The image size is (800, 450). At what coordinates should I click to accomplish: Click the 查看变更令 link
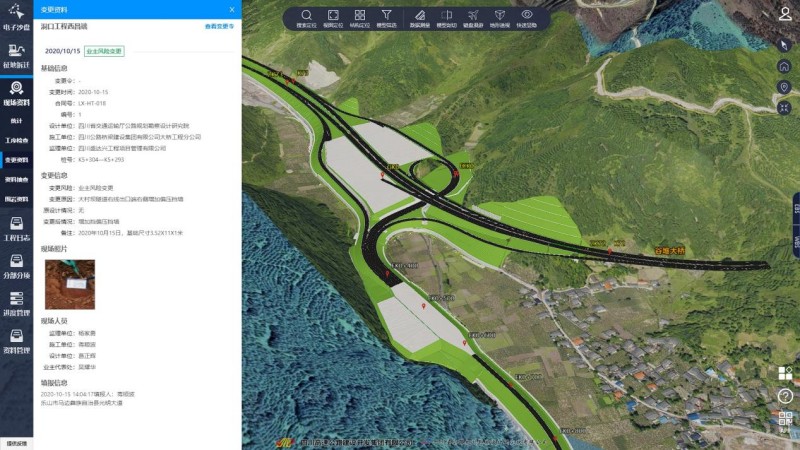[219, 26]
